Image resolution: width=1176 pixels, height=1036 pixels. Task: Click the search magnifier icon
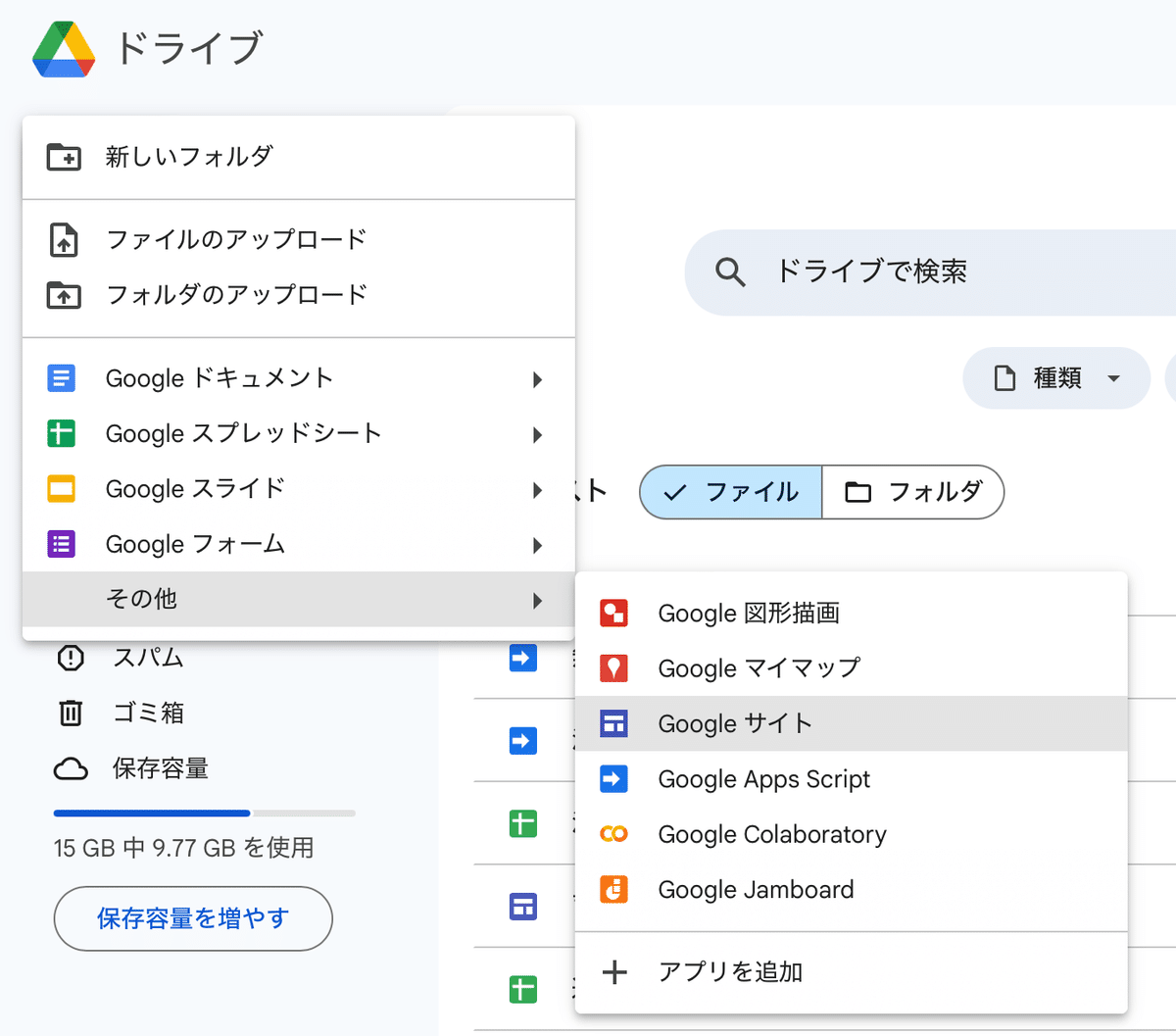[x=730, y=271]
